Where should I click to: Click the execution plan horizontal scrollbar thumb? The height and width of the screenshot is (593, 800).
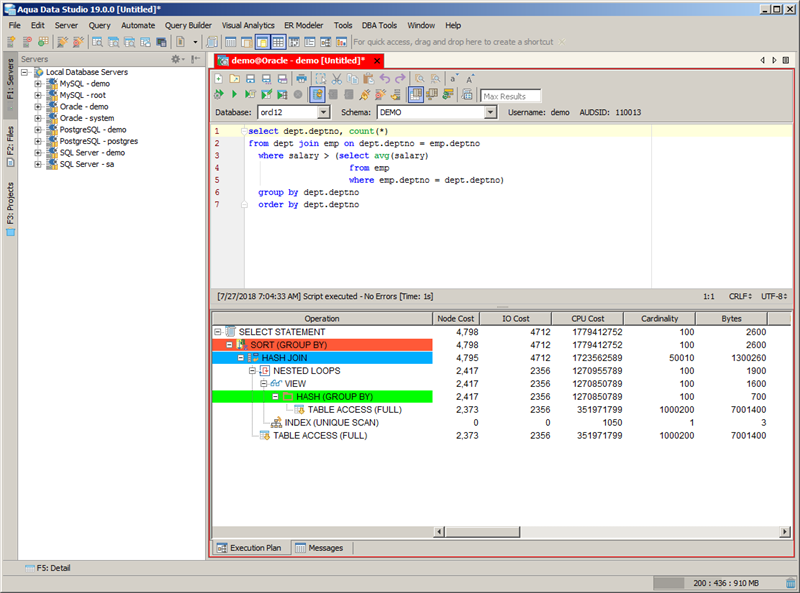[x=482, y=532]
